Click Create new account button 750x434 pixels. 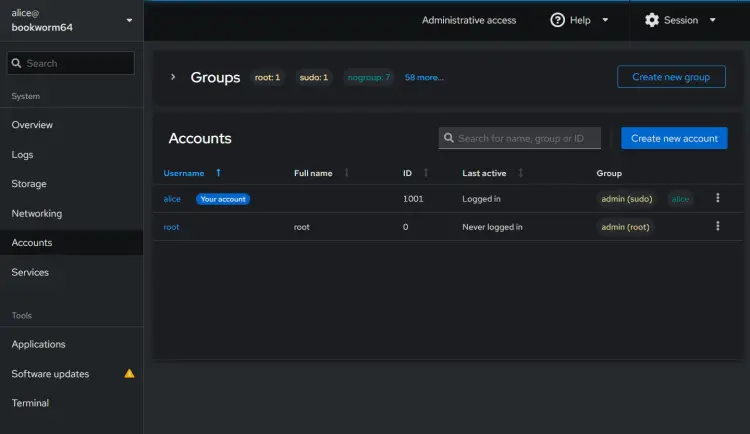click(x=674, y=138)
